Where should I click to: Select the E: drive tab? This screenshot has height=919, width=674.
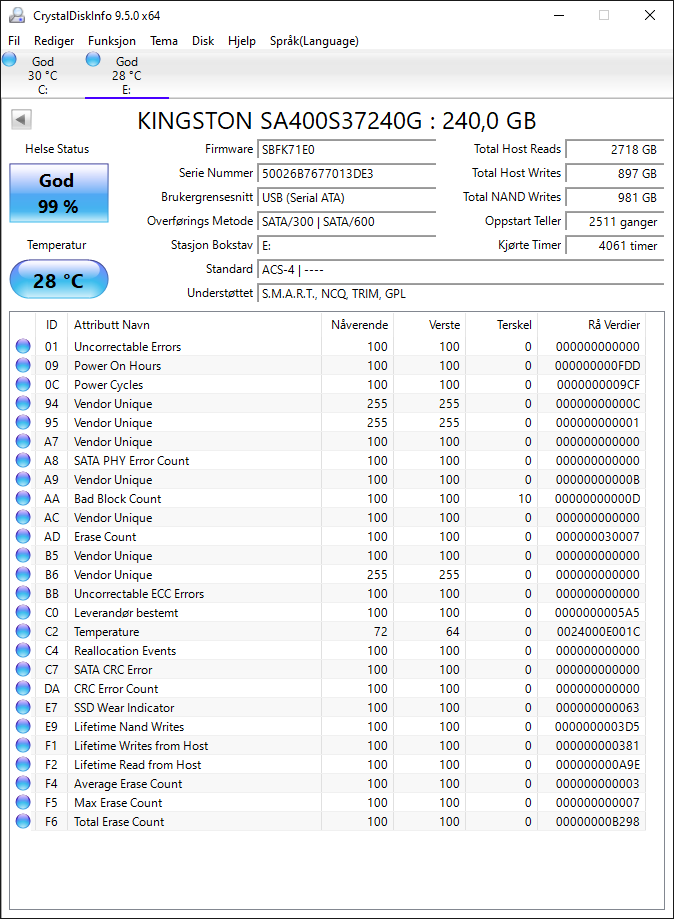(x=127, y=75)
